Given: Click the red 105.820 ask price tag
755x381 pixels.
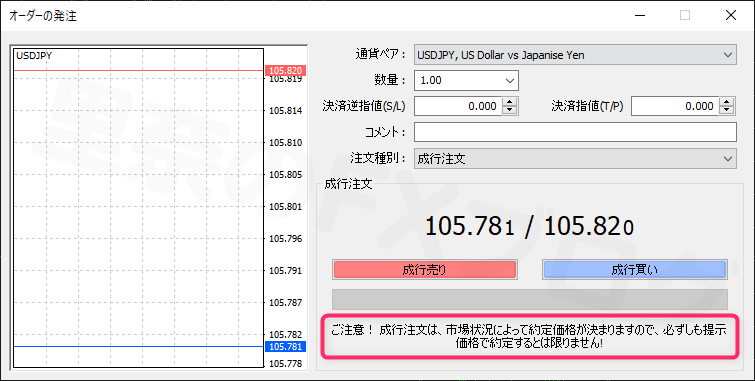Looking at the screenshot, I should point(286,70).
